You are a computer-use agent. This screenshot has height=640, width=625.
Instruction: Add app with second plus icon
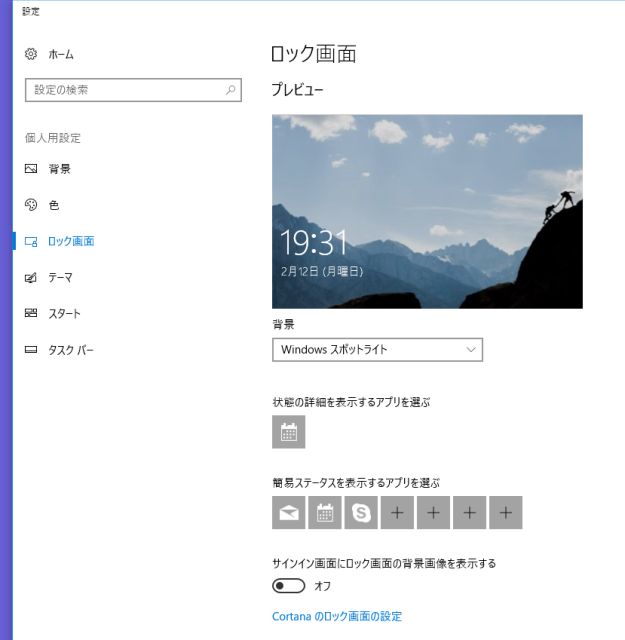tap(433, 513)
